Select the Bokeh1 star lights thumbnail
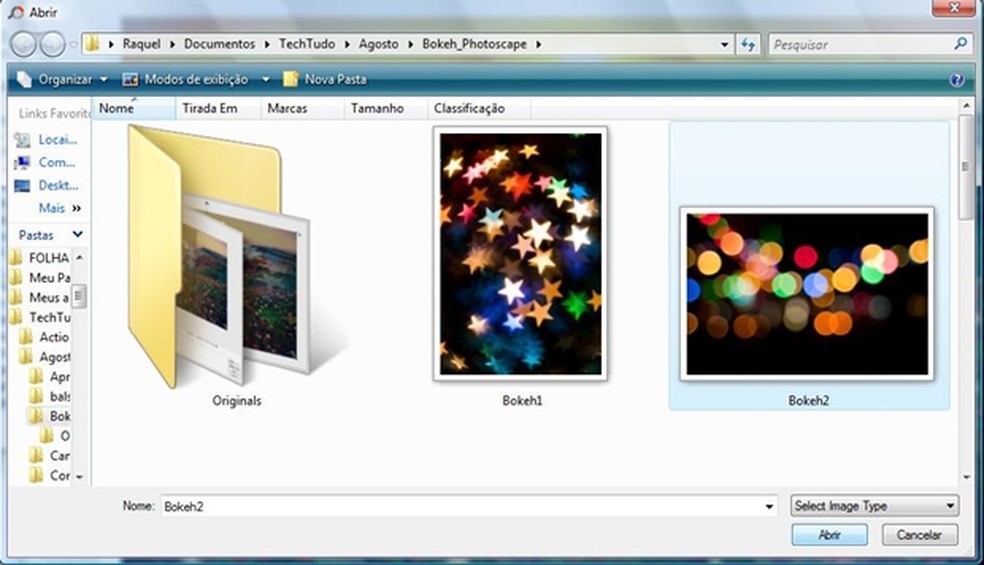This screenshot has height=565, width=984. coord(520,254)
